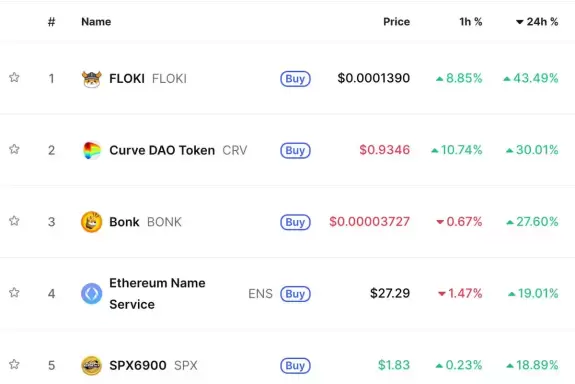Image resolution: width=575 pixels, height=384 pixels.
Task: Sort by the Name column header
Action: coord(96,22)
